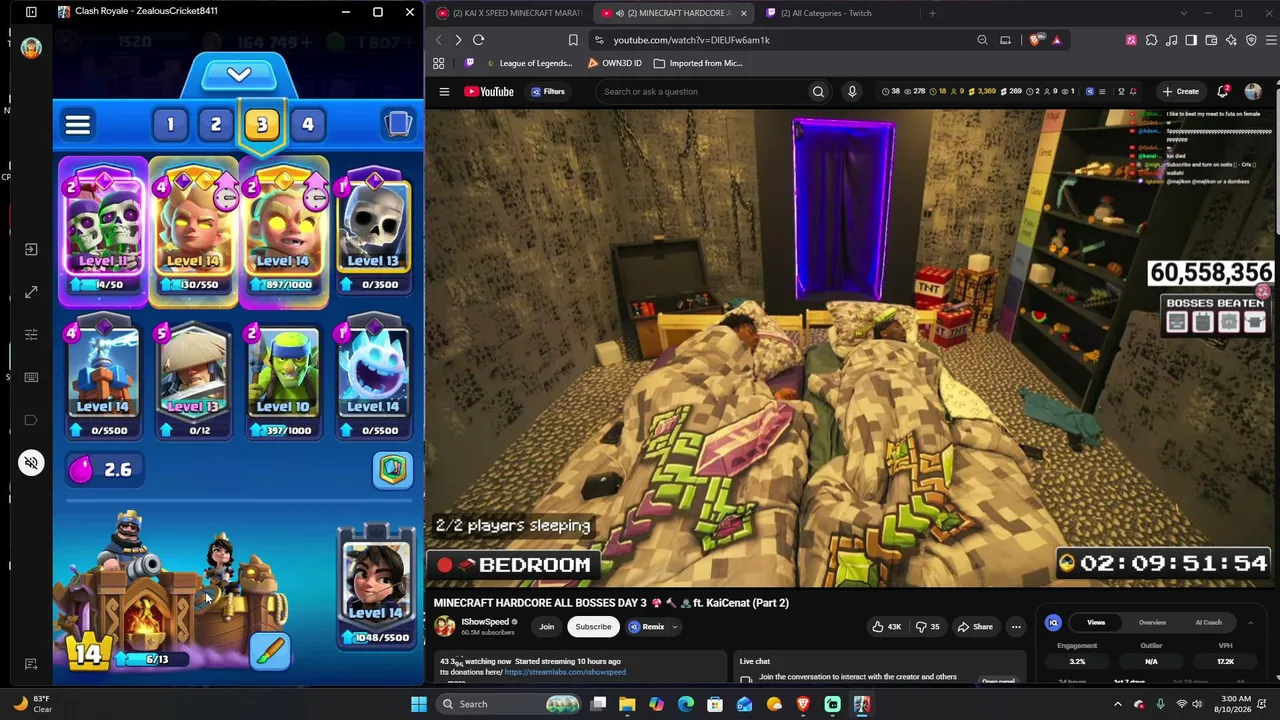Expand the browser tab search dropdown
The width and height of the screenshot is (1280, 720).
click(x=1183, y=13)
